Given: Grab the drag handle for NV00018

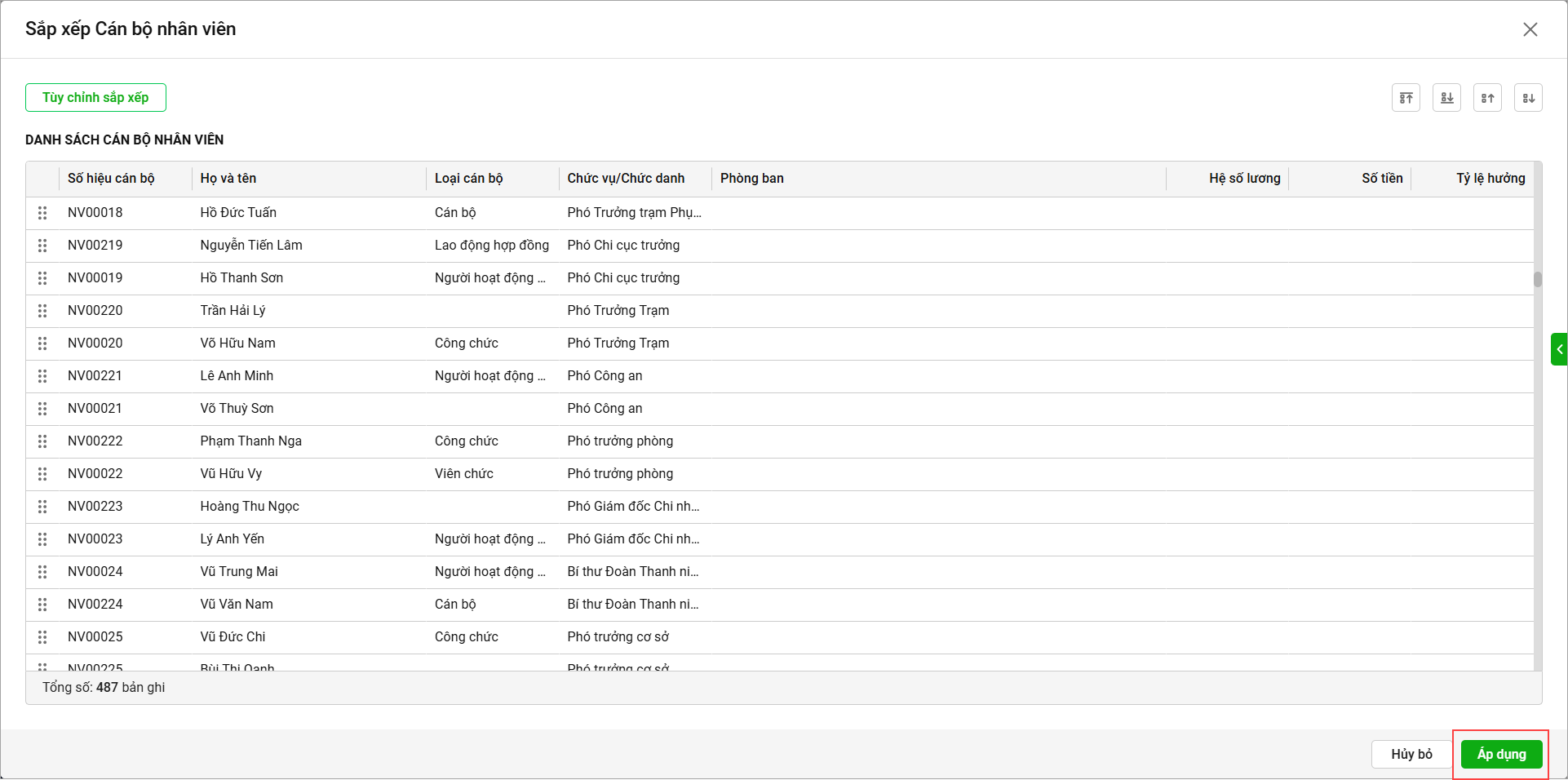Looking at the screenshot, I should click(x=42, y=213).
